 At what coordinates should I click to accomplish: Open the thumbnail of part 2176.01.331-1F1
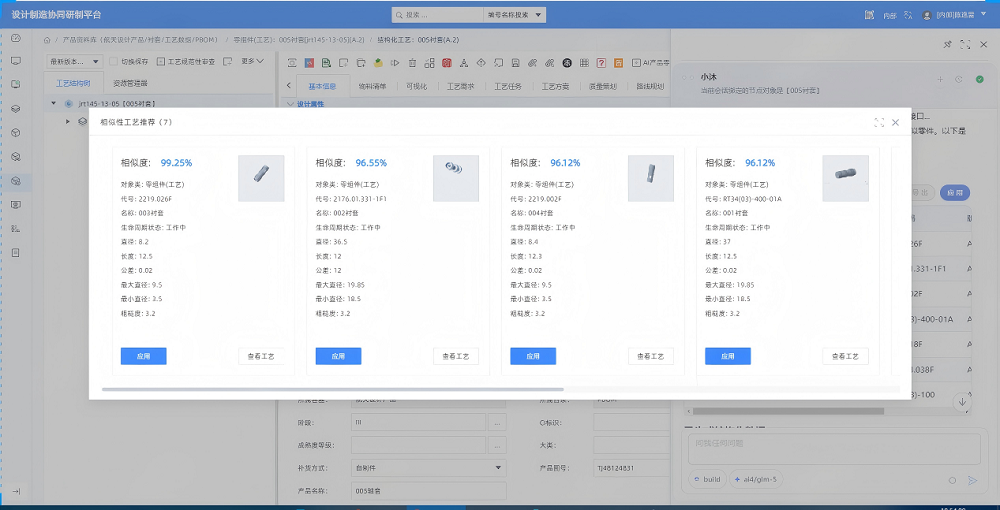coord(456,178)
